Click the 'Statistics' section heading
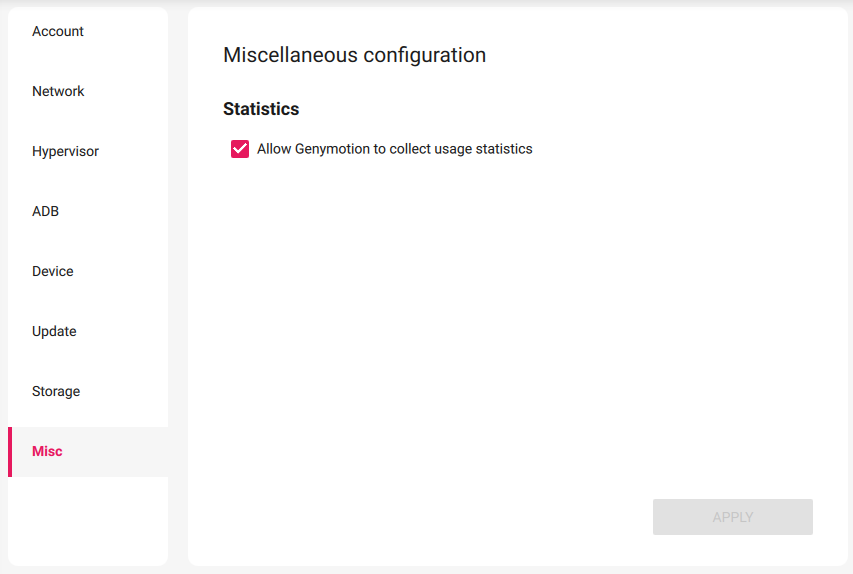853x574 pixels. [261, 109]
